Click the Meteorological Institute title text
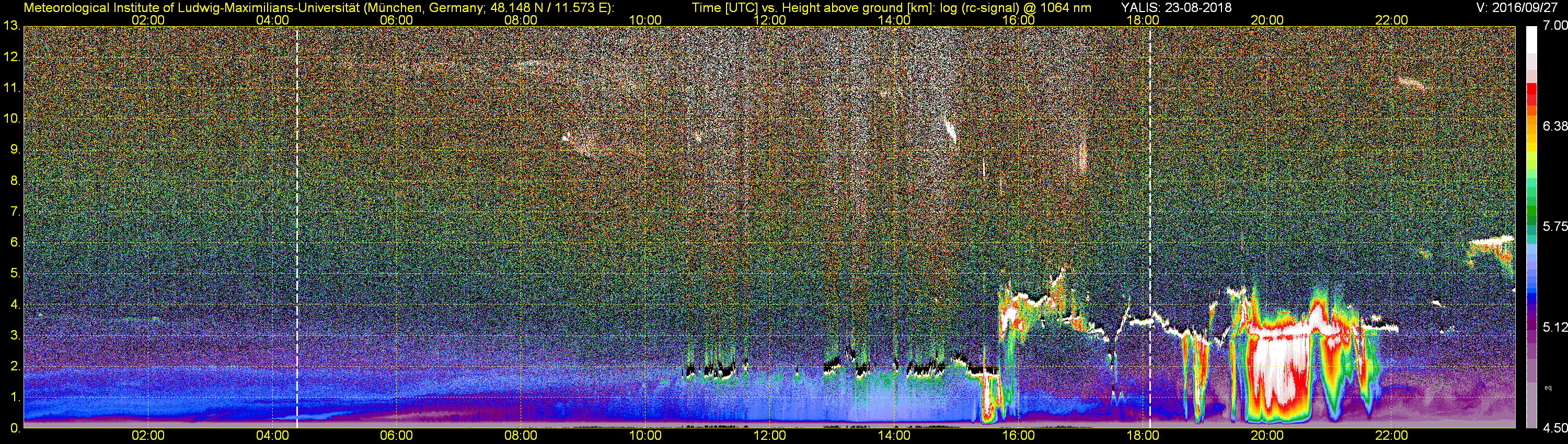 (x=319, y=8)
